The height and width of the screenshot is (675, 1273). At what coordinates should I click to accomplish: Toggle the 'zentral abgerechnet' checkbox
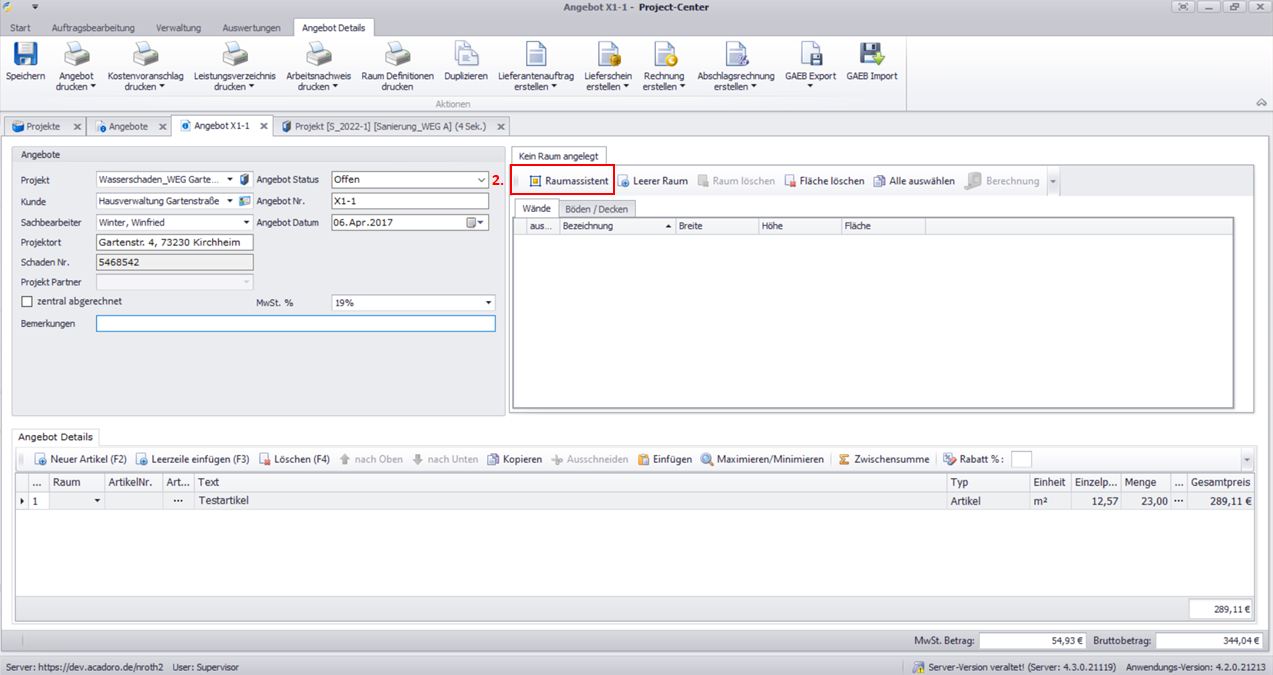(27, 301)
